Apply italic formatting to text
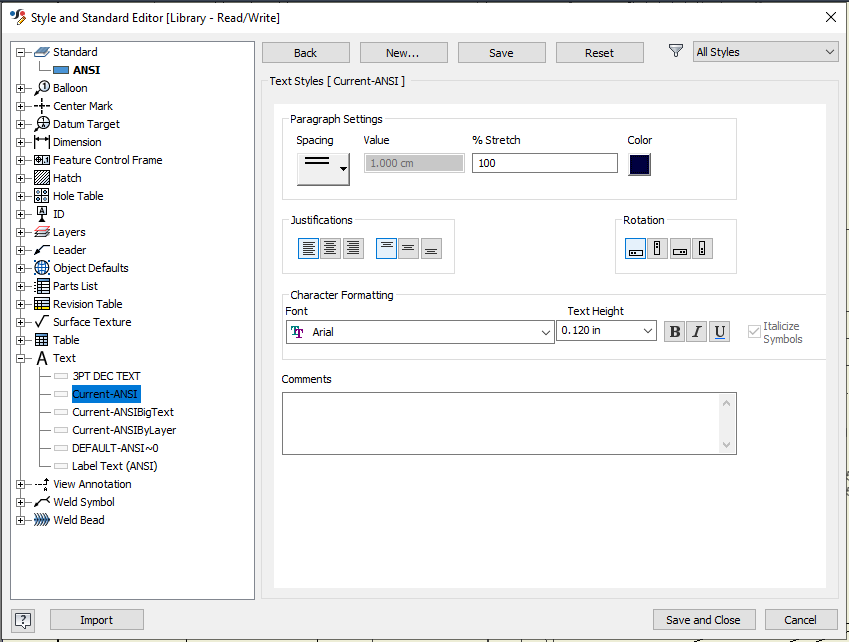The width and height of the screenshot is (849, 642). [x=697, y=331]
